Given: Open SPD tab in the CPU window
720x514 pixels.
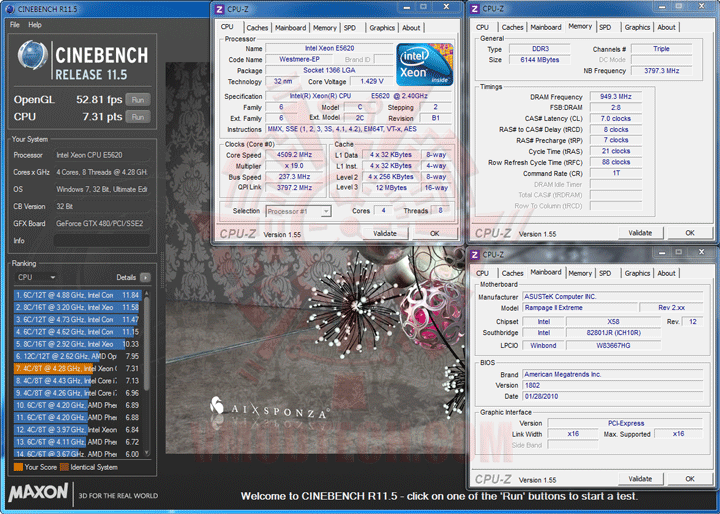Looking at the screenshot, I should (x=350, y=28).
